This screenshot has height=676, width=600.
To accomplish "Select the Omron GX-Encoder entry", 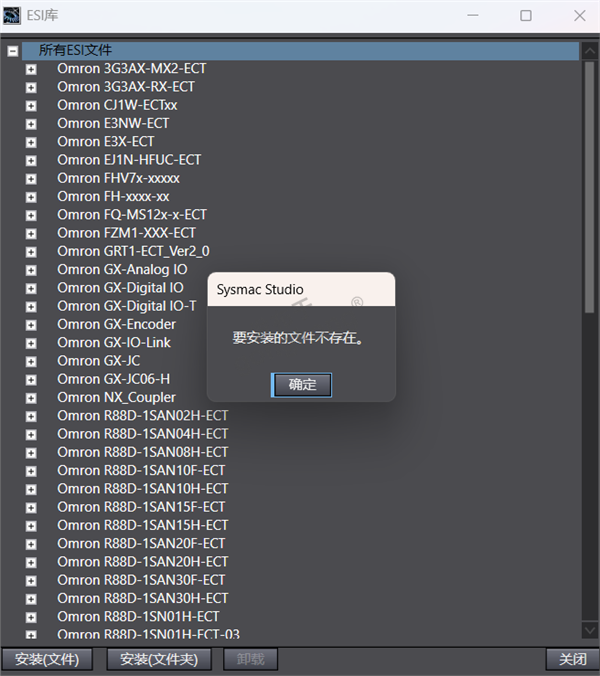I will pyautogui.click(x=116, y=324).
